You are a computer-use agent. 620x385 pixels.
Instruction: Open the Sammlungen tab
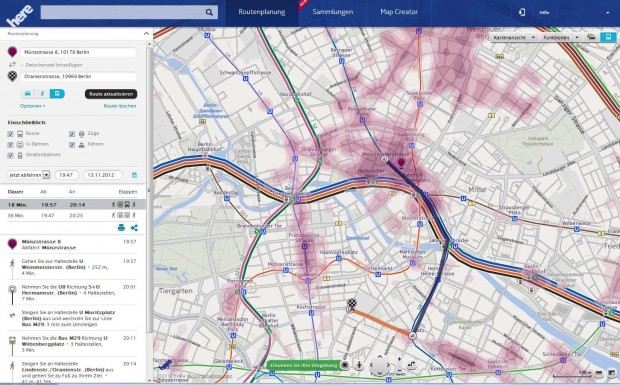tap(333, 12)
